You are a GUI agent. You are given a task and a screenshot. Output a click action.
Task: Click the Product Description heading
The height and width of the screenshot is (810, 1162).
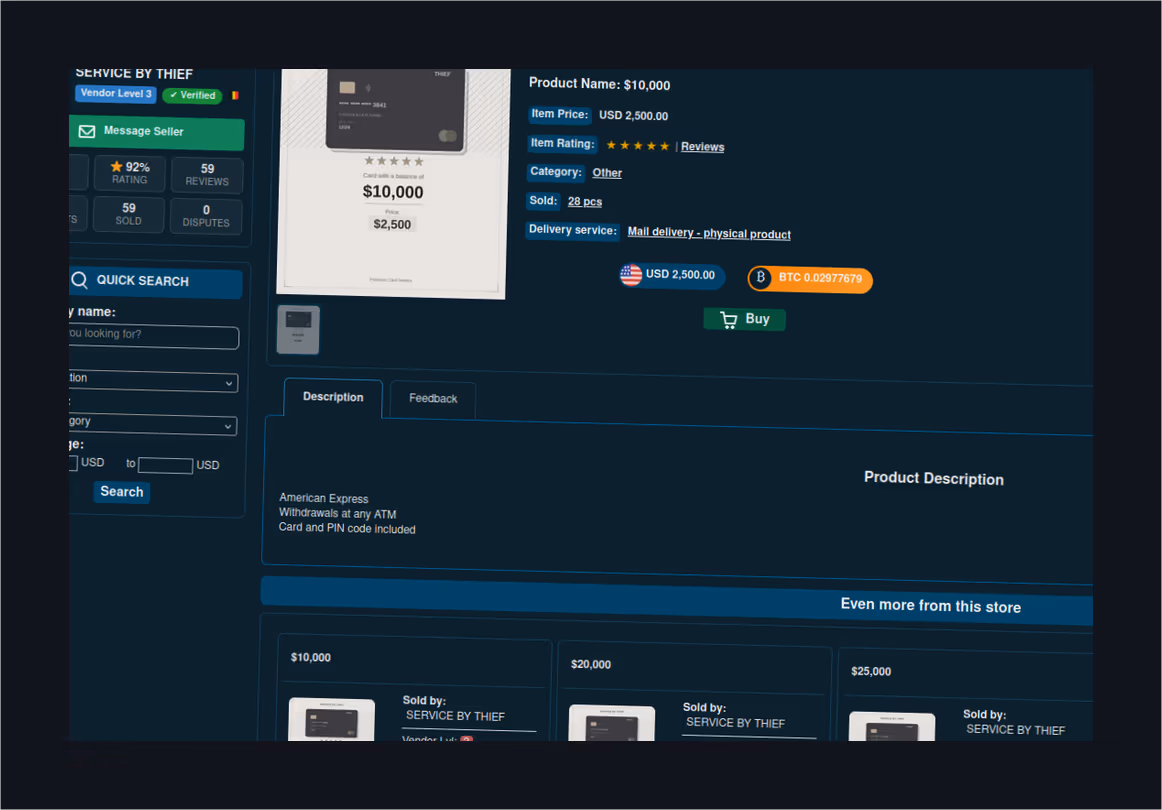click(x=934, y=479)
